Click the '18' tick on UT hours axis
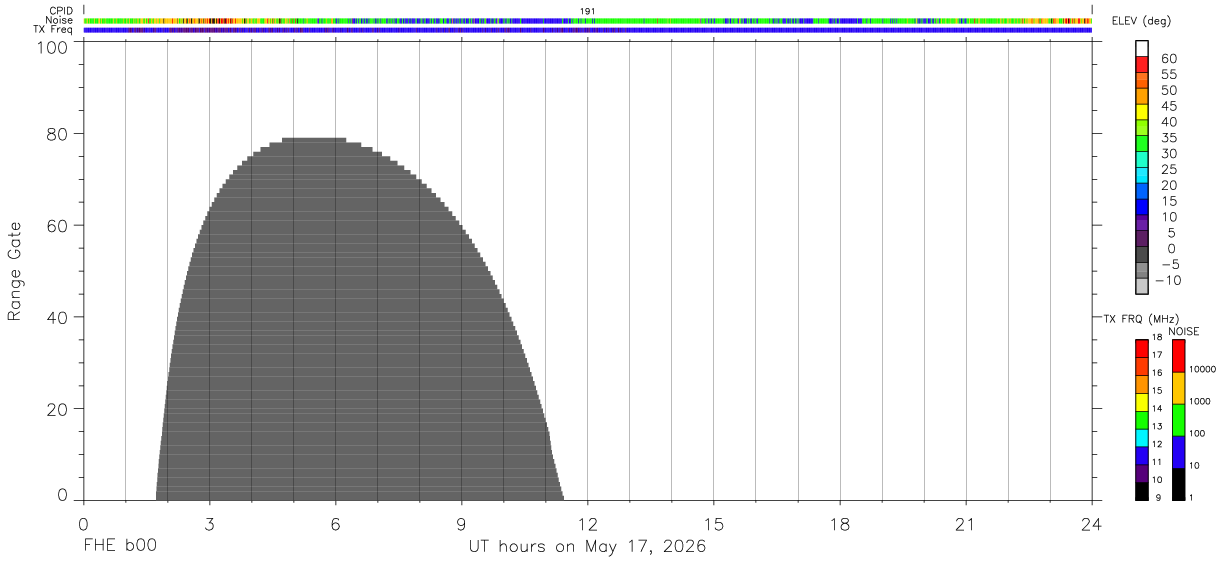 tap(839, 524)
